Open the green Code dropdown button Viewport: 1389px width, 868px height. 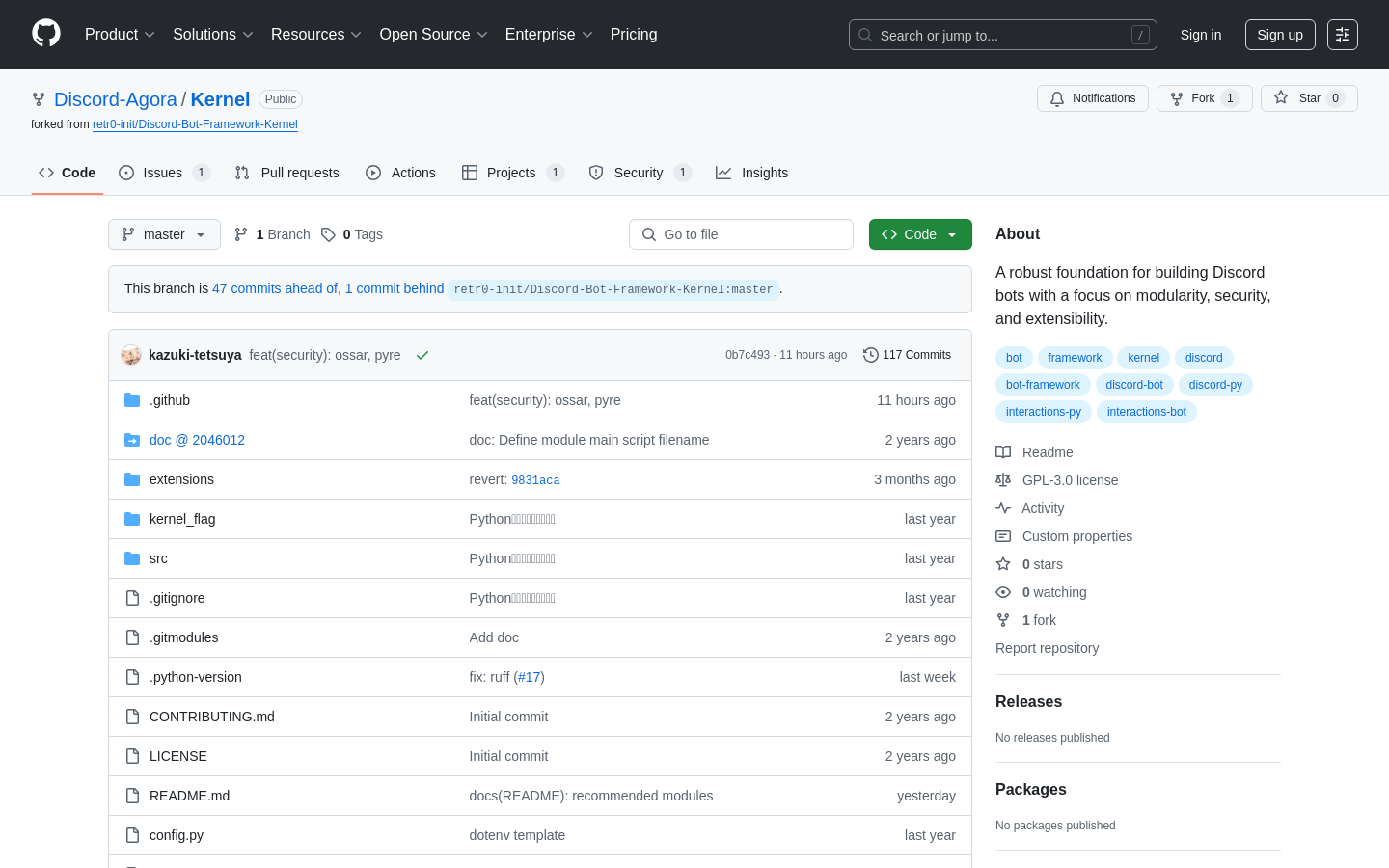[920, 234]
